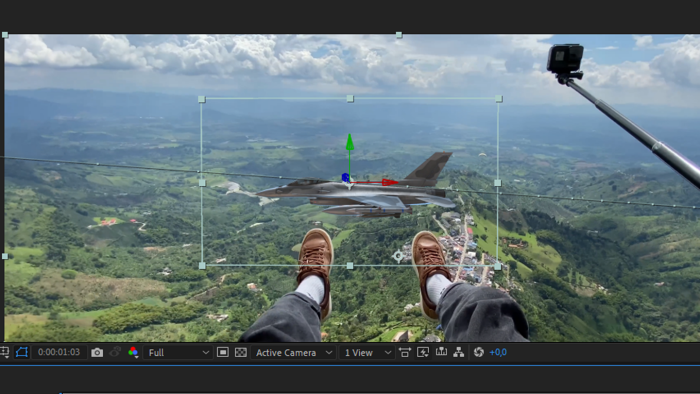
Task: Click the background layer's top-left corner handle
Action: [5, 35]
